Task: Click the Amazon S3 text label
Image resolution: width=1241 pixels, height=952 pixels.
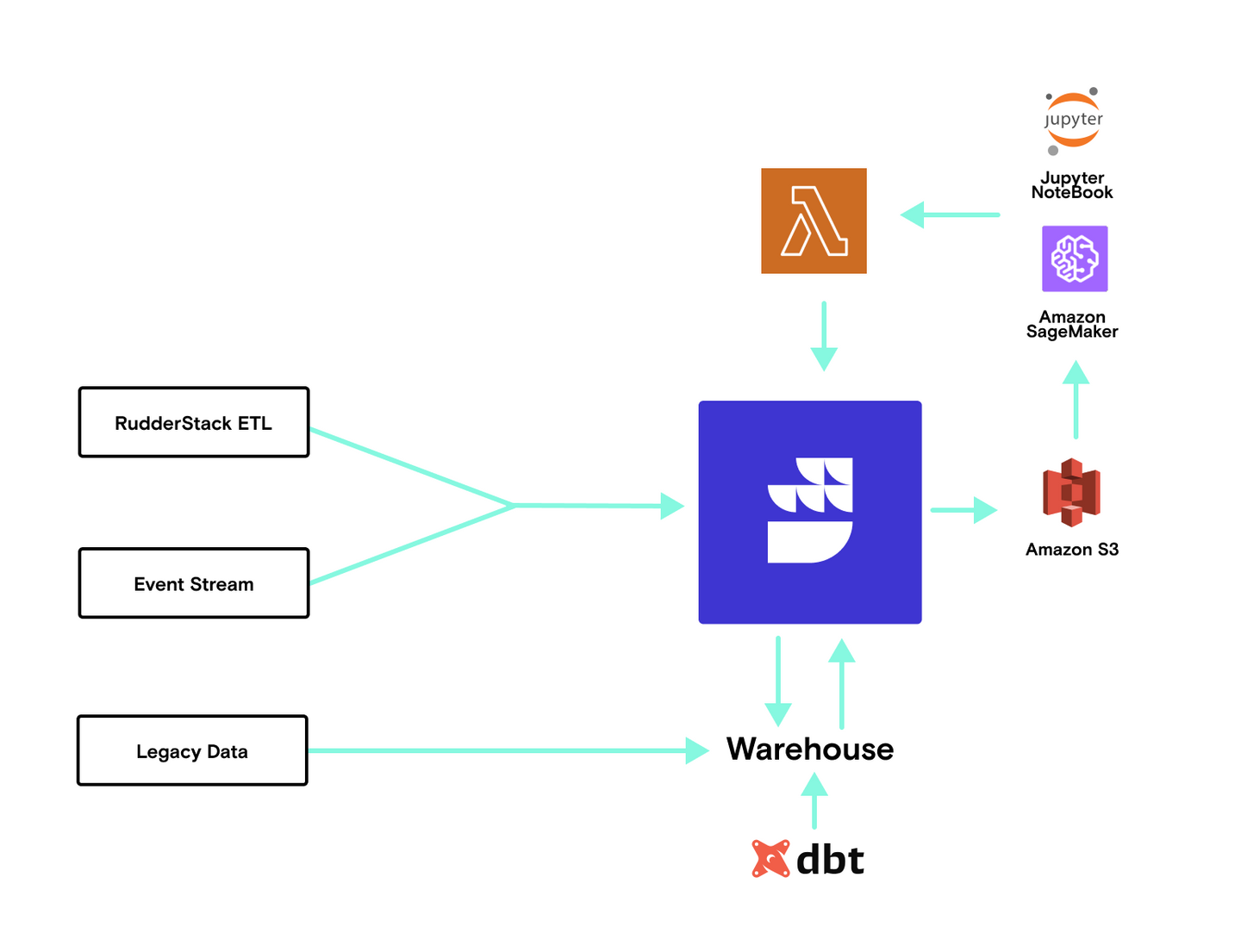Action: (x=1071, y=550)
